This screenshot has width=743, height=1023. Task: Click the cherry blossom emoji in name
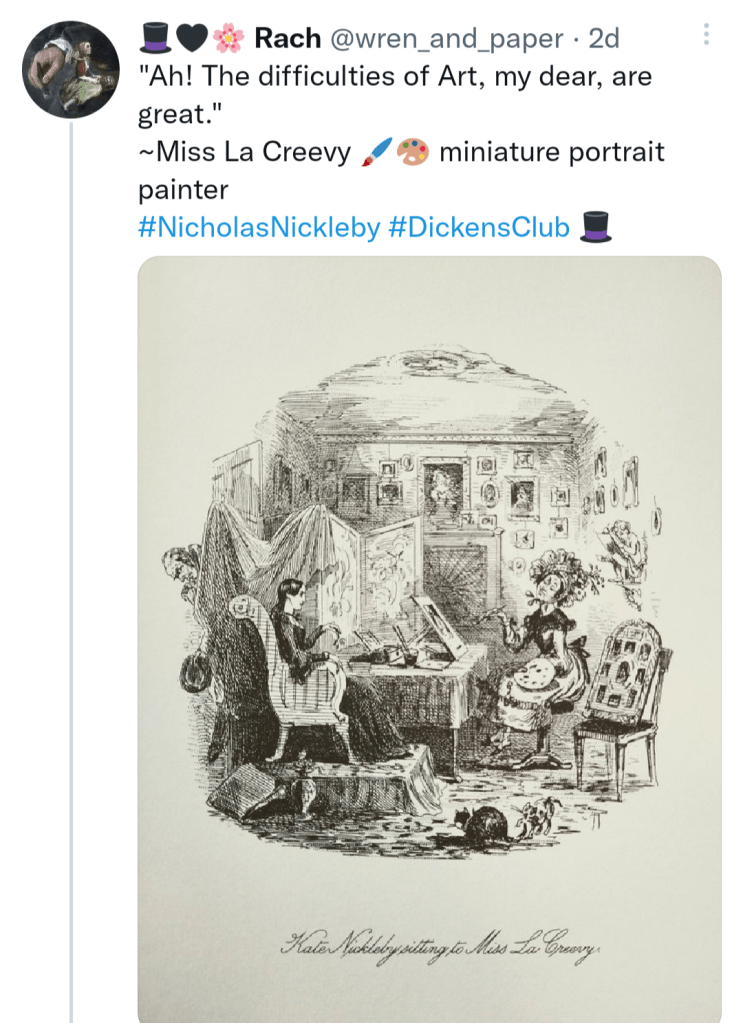click(229, 38)
